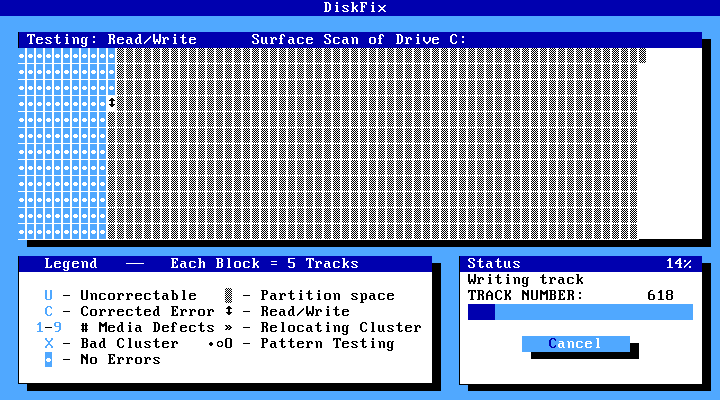The width and height of the screenshot is (720, 400).
Task: Click the 'TRACK NUMBER:' label
Action: pyautogui.click(x=525, y=295)
